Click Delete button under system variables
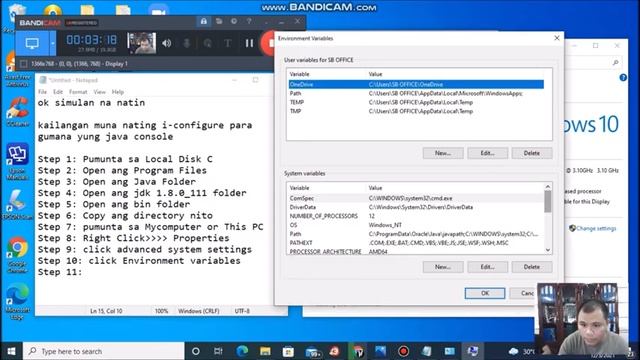Screen dimensions: 640x360 (531, 267)
